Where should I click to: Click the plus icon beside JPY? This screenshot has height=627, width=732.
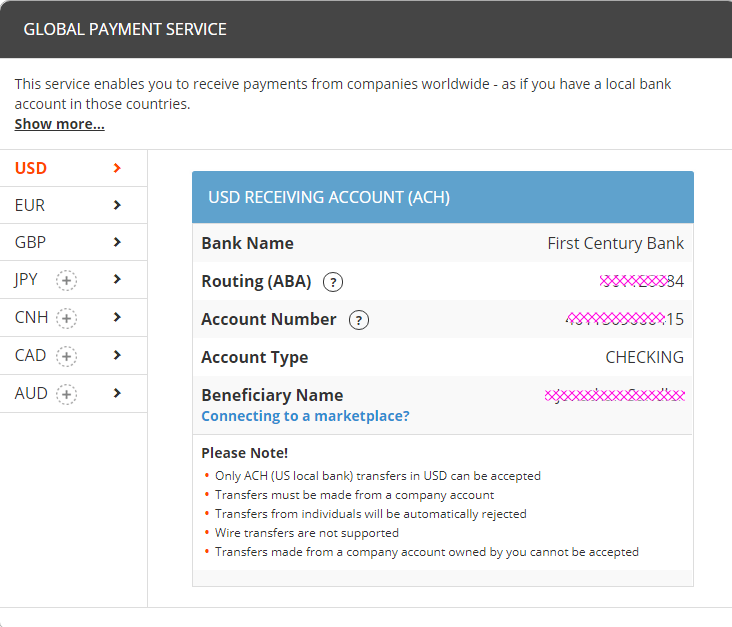pyautogui.click(x=66, y=281)
